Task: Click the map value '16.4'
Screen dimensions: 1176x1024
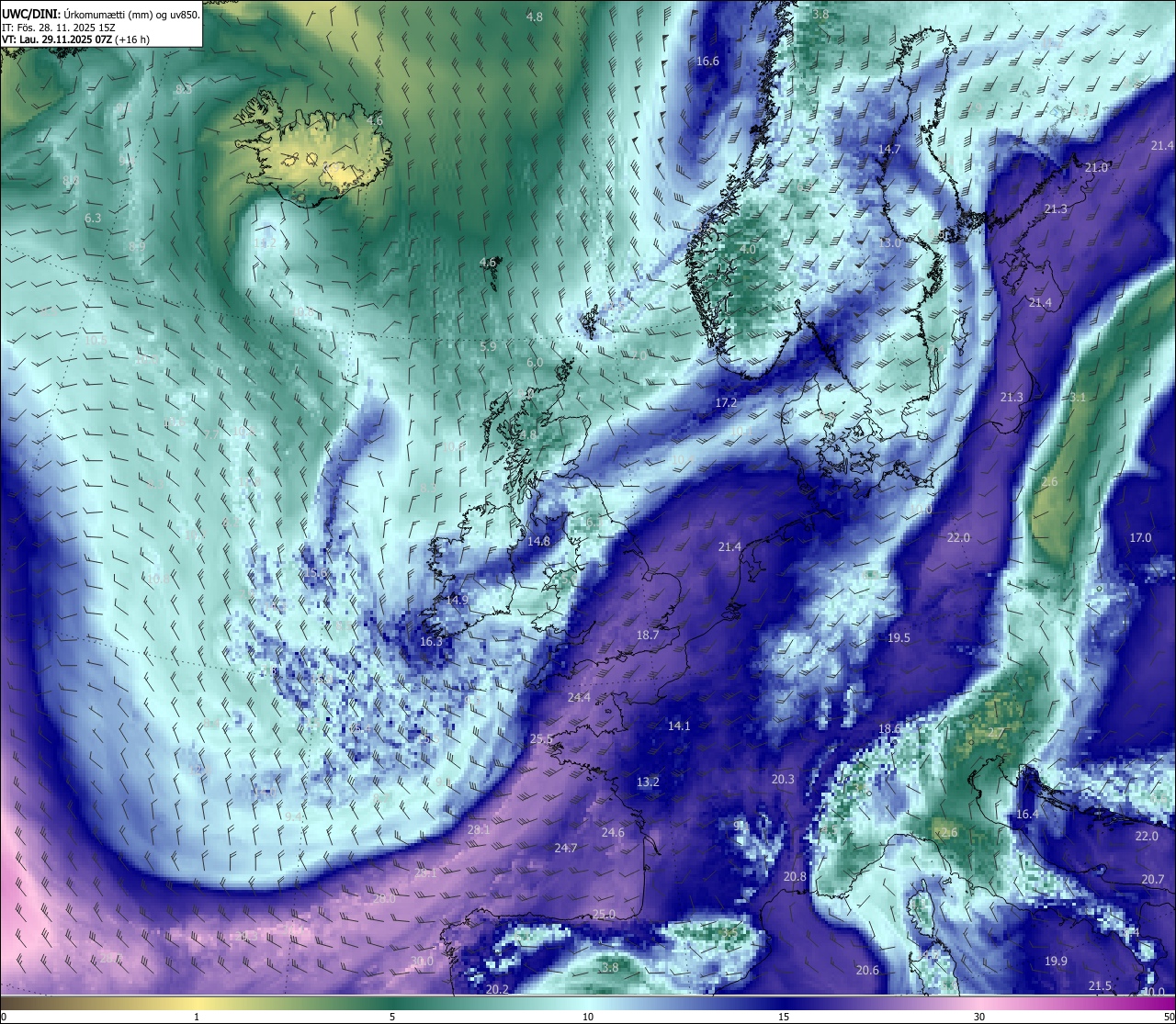Action: tap(1027, 816)
